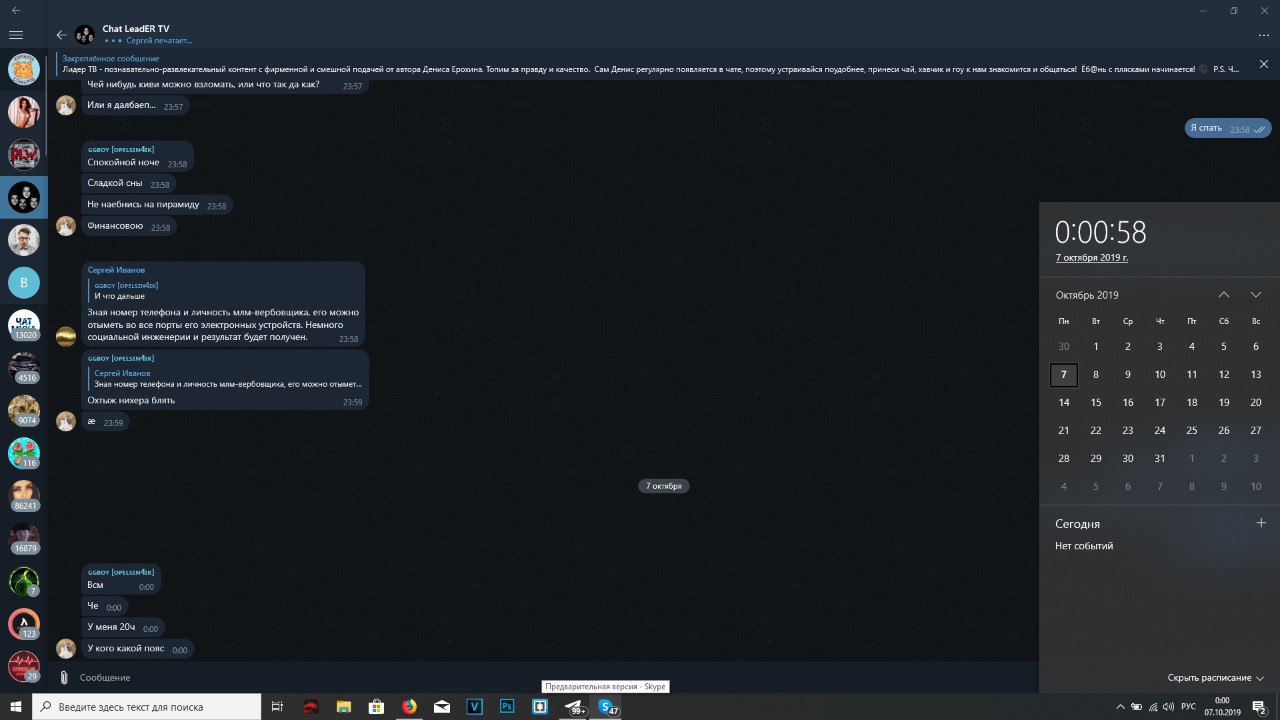Add a new event with plus icon
This screenshot has height=720, width=1280.
[x=1261, y=523]
